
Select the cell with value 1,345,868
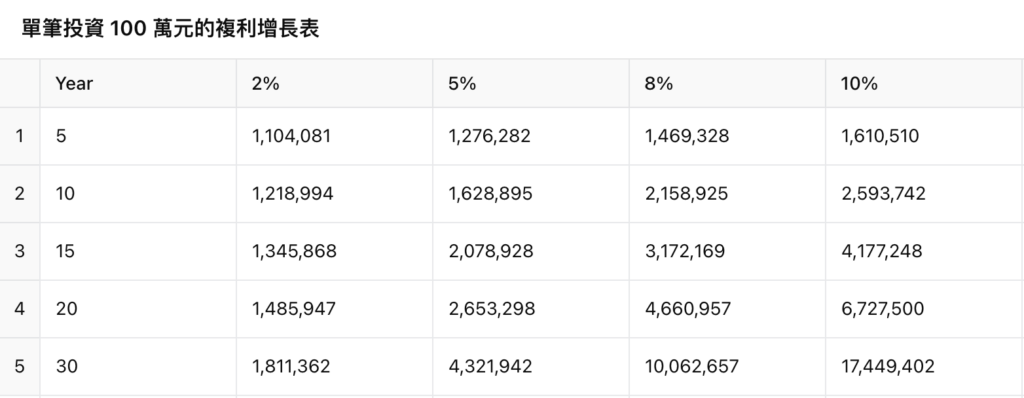(334, 251)
